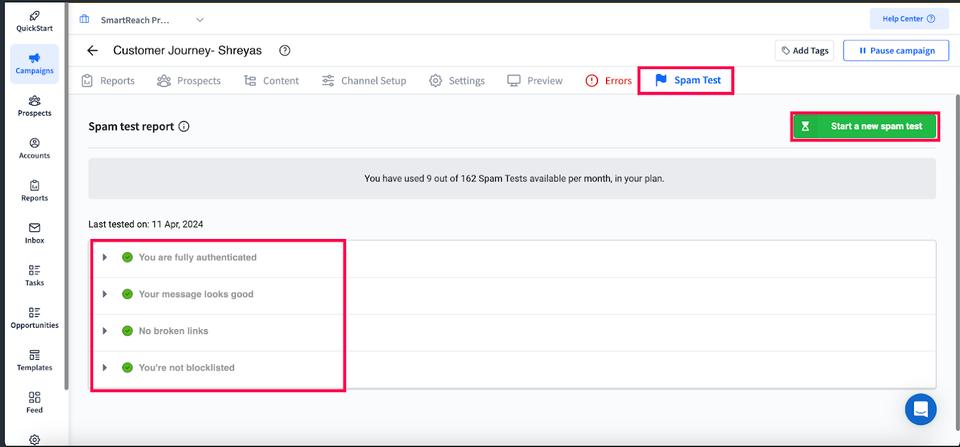Click the help icon beside the campaign title
Image resolution: width=960 pixels, height=447 pixels.
tap(285, 51)
